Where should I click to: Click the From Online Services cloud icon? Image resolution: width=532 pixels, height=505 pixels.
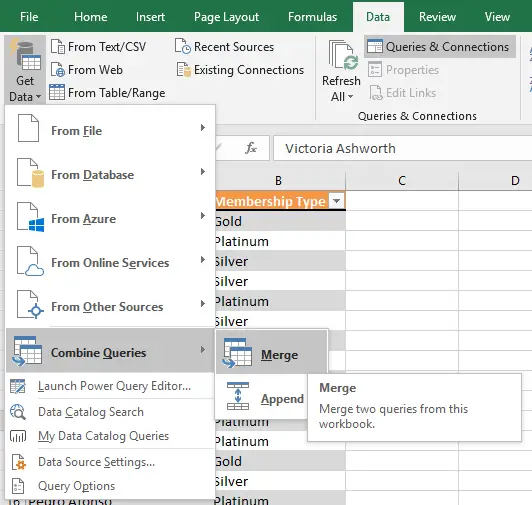point(31,261)
